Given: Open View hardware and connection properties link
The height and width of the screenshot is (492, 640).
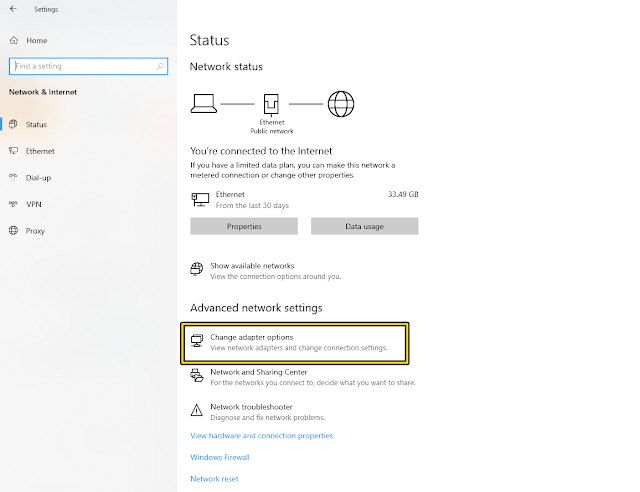Looking at the screenshot, I should [262, 436].
